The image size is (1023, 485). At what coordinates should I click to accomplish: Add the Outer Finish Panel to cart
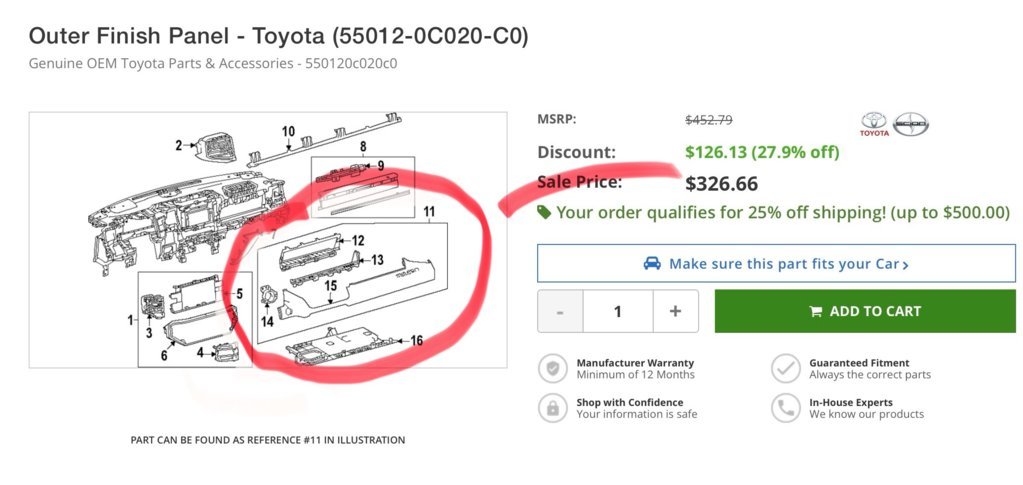point(865,311)
